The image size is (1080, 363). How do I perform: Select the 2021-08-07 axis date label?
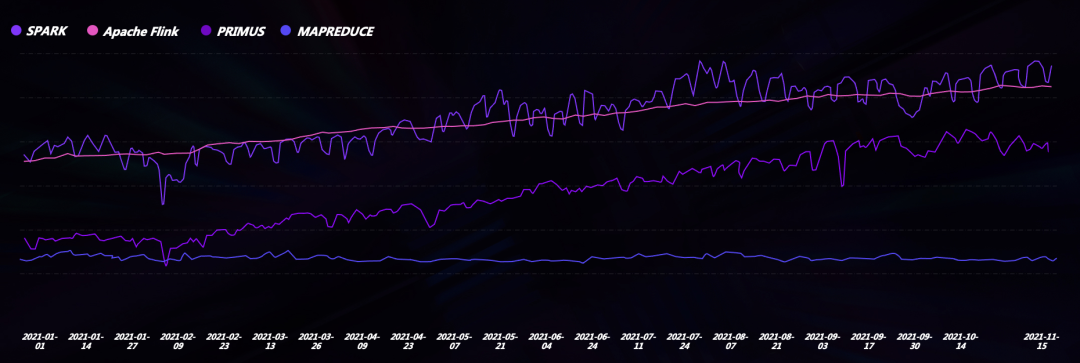[731, 342]
